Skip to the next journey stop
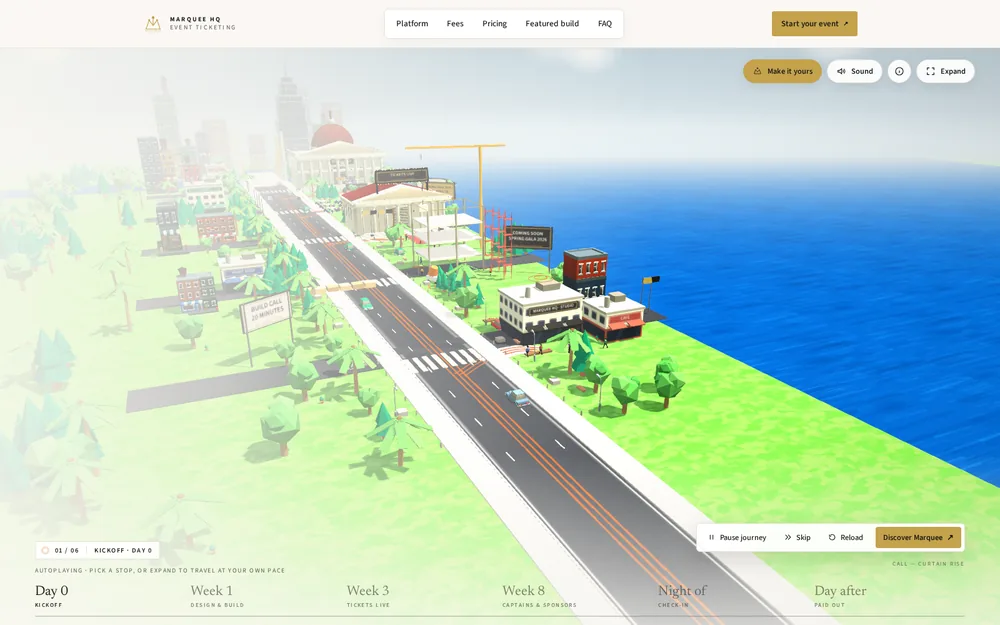The width and height of the screenshot is (1000, 625). point(797,538)
